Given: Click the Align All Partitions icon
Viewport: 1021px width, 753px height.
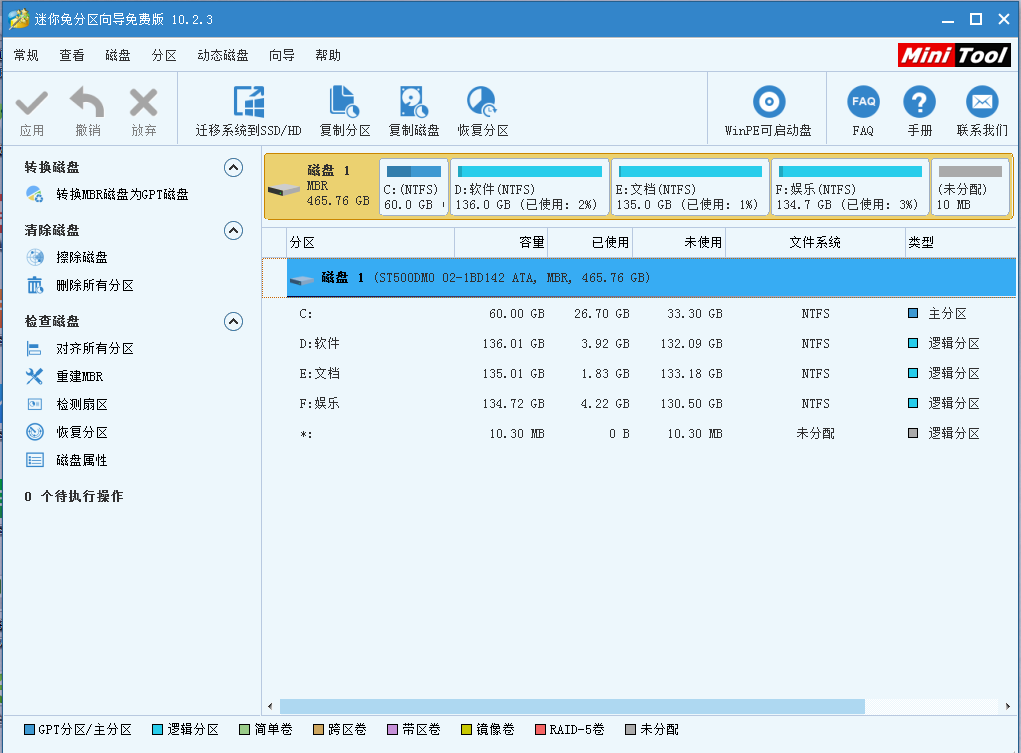Looking at the screenshot, I should click(x=34, y=348).
